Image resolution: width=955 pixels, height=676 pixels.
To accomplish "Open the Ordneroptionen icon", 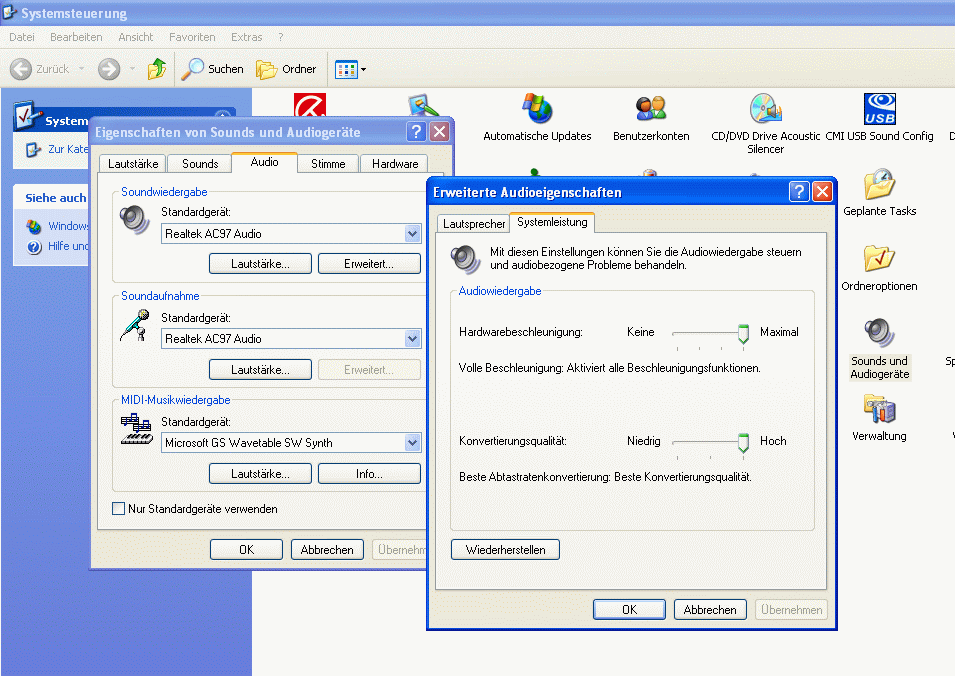I will click(x=879, y=259).
